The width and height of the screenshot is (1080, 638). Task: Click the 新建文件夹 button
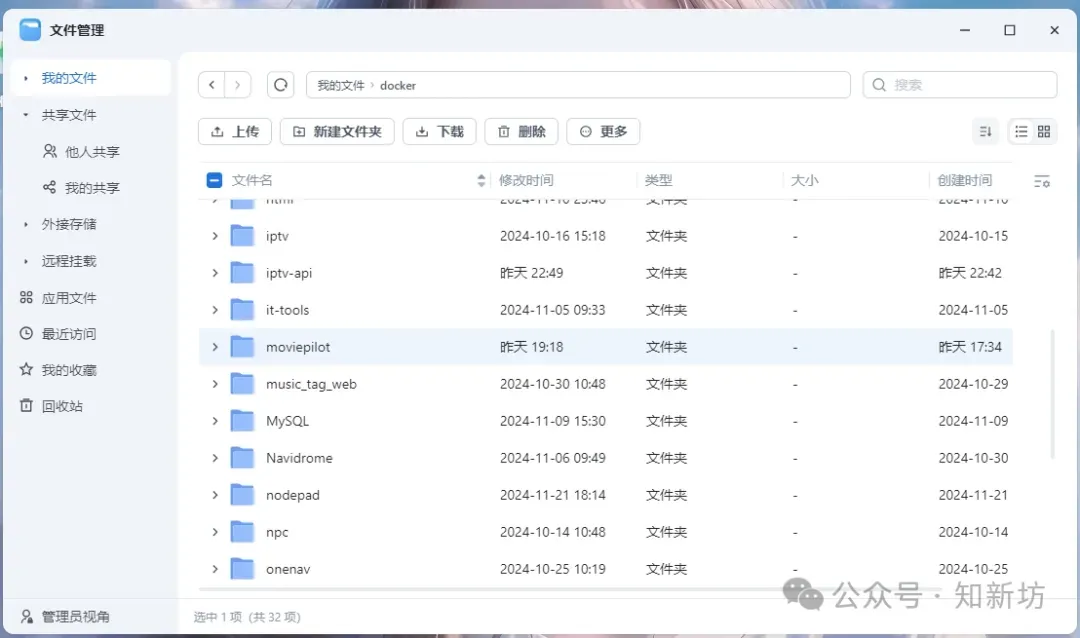[x=337, y=132]
